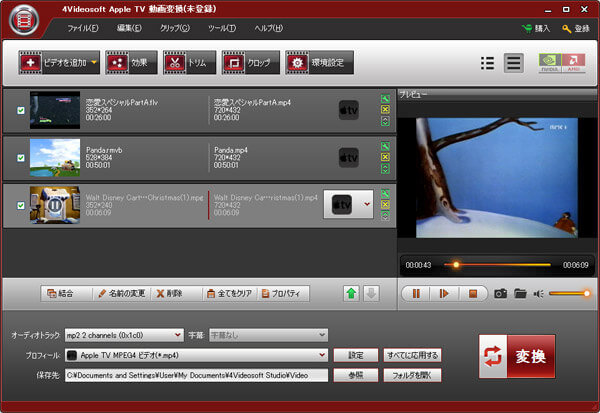Click the move icon on Panda row
This screenshot has width=600, height=413.
coord(385,169)
